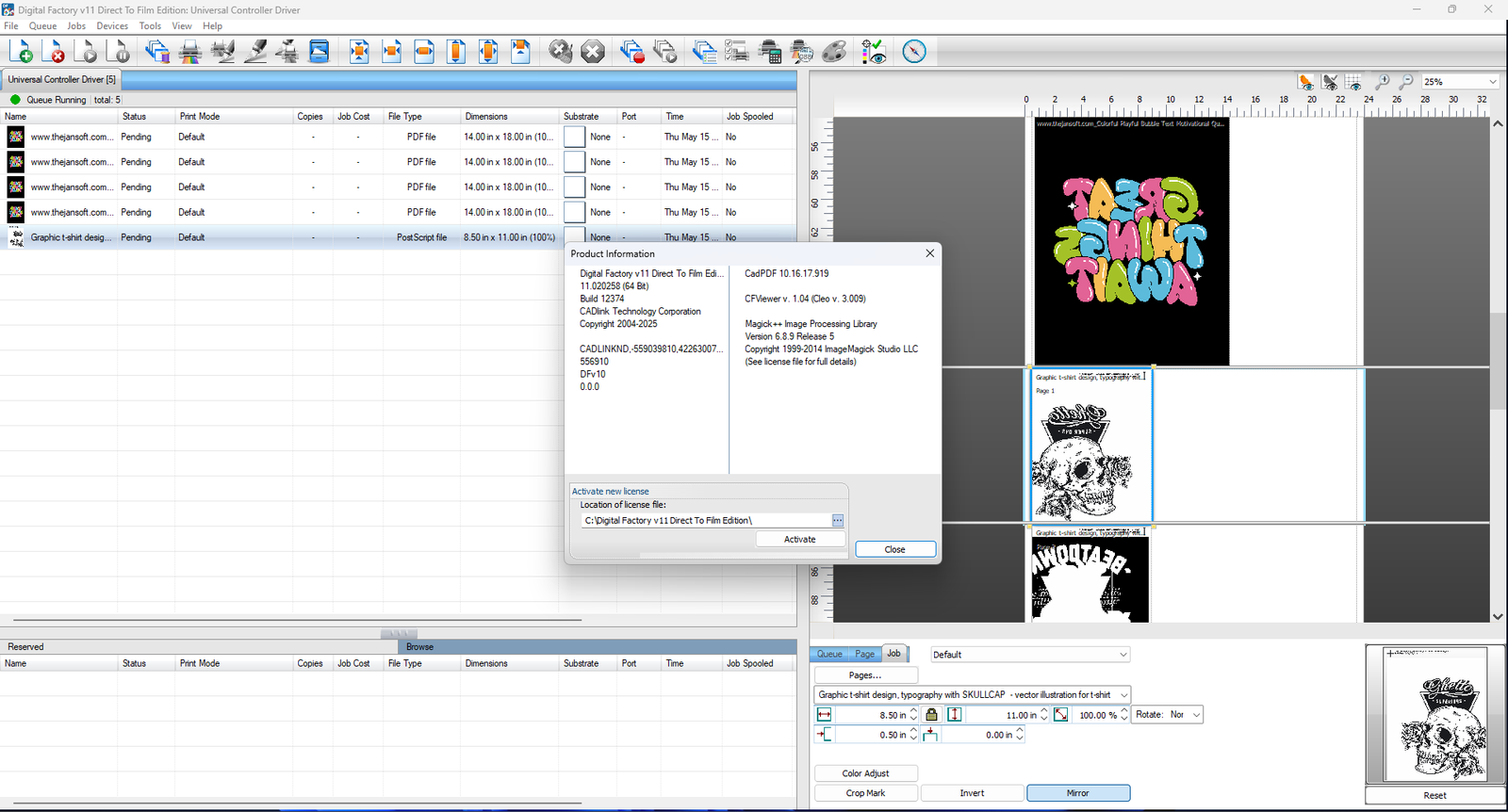Click the zoom out magnifier
Viewport: 1508px width, 812px height.
coord(1405,82)
